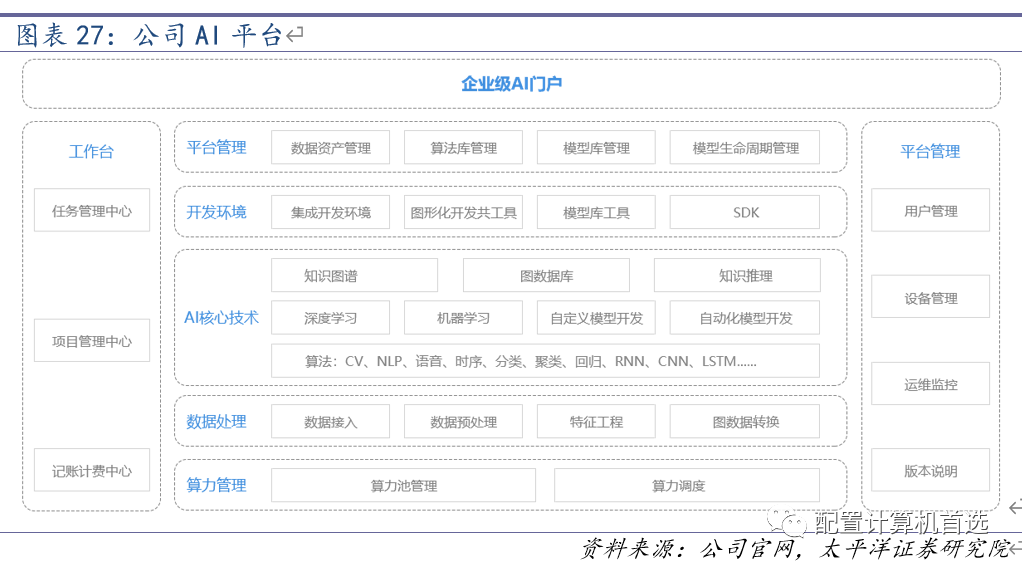Select the 数据资产管理 box
The height and width of the screenshot is (568, 1022).
(330, 147)
